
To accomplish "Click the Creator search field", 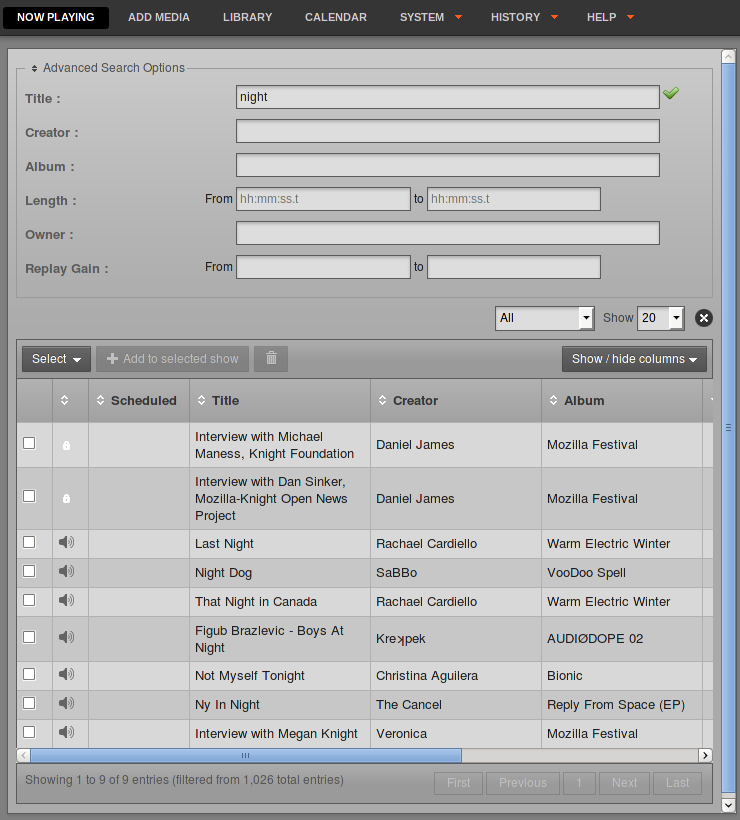I will (x=448, y=131).
